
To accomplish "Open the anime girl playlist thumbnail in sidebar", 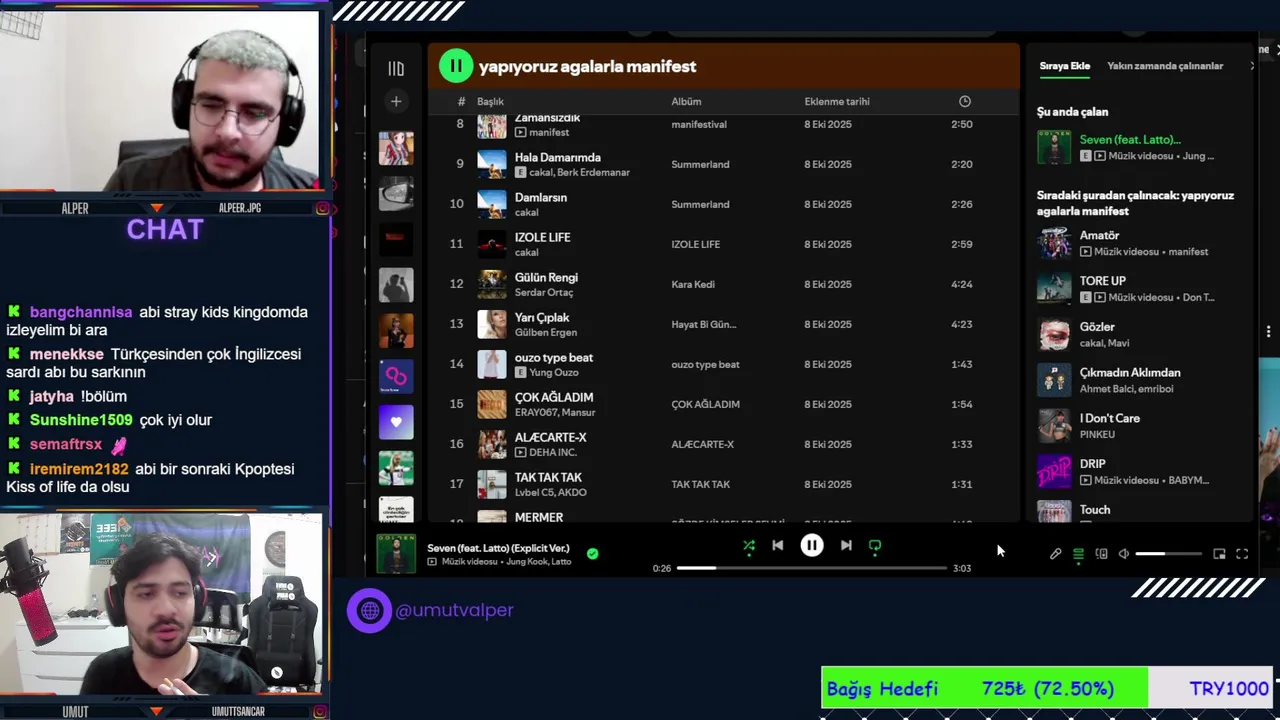I will click(396, 148).
